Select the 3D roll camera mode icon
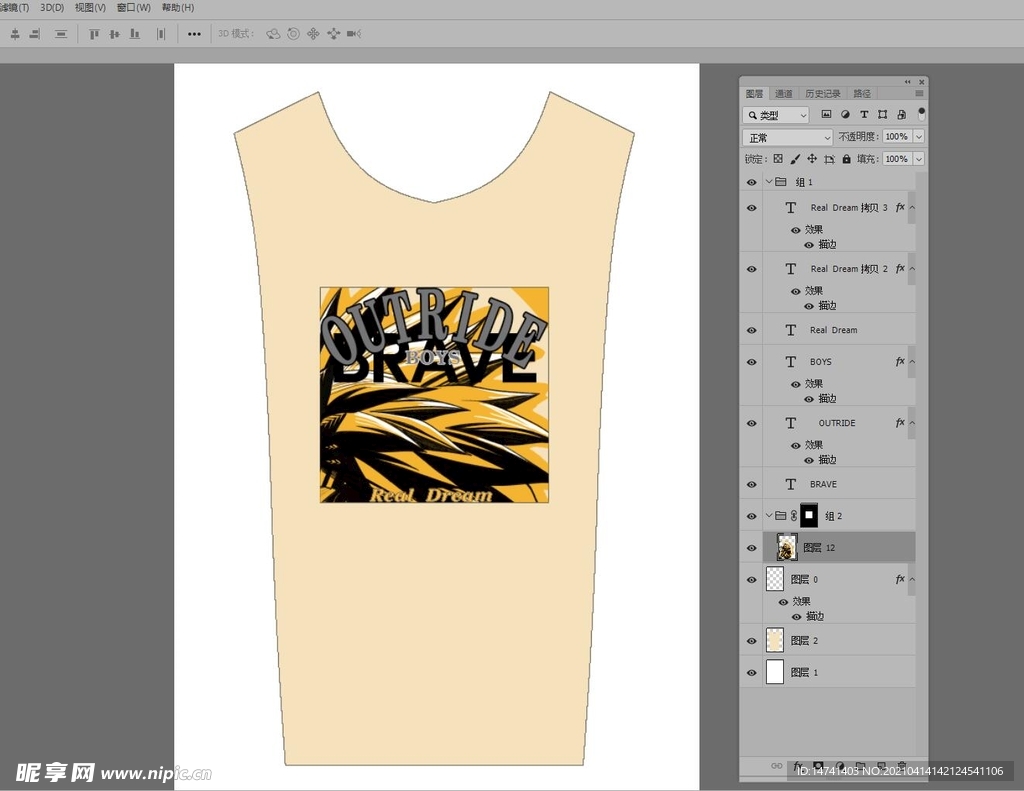This screenshot has height=791, width=1024. (294, 34)
